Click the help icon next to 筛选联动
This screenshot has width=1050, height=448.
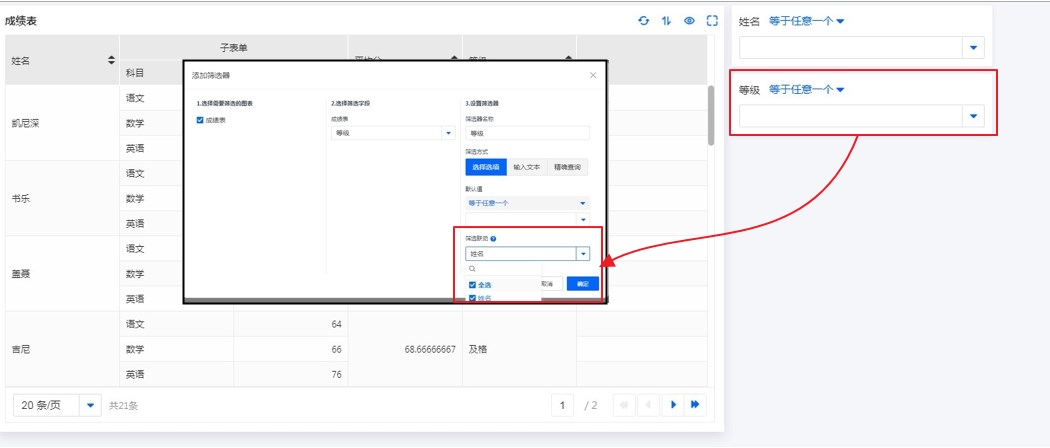(494, 239)
